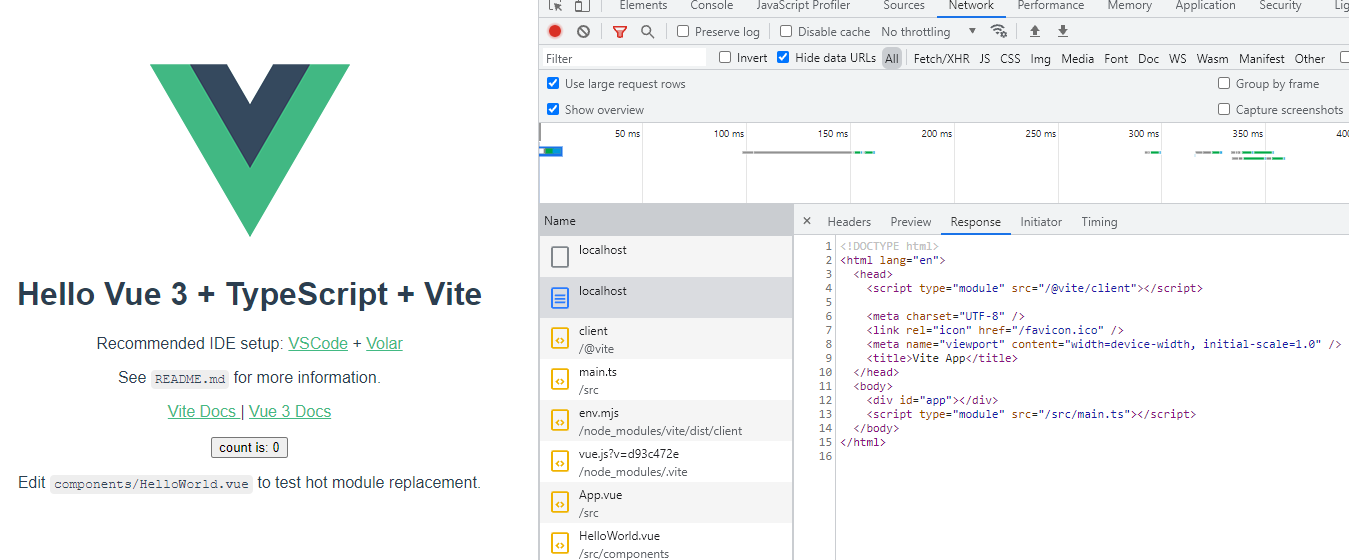Show the request Headers tab
Screen dimensions: 1349x560
point(849,222)
